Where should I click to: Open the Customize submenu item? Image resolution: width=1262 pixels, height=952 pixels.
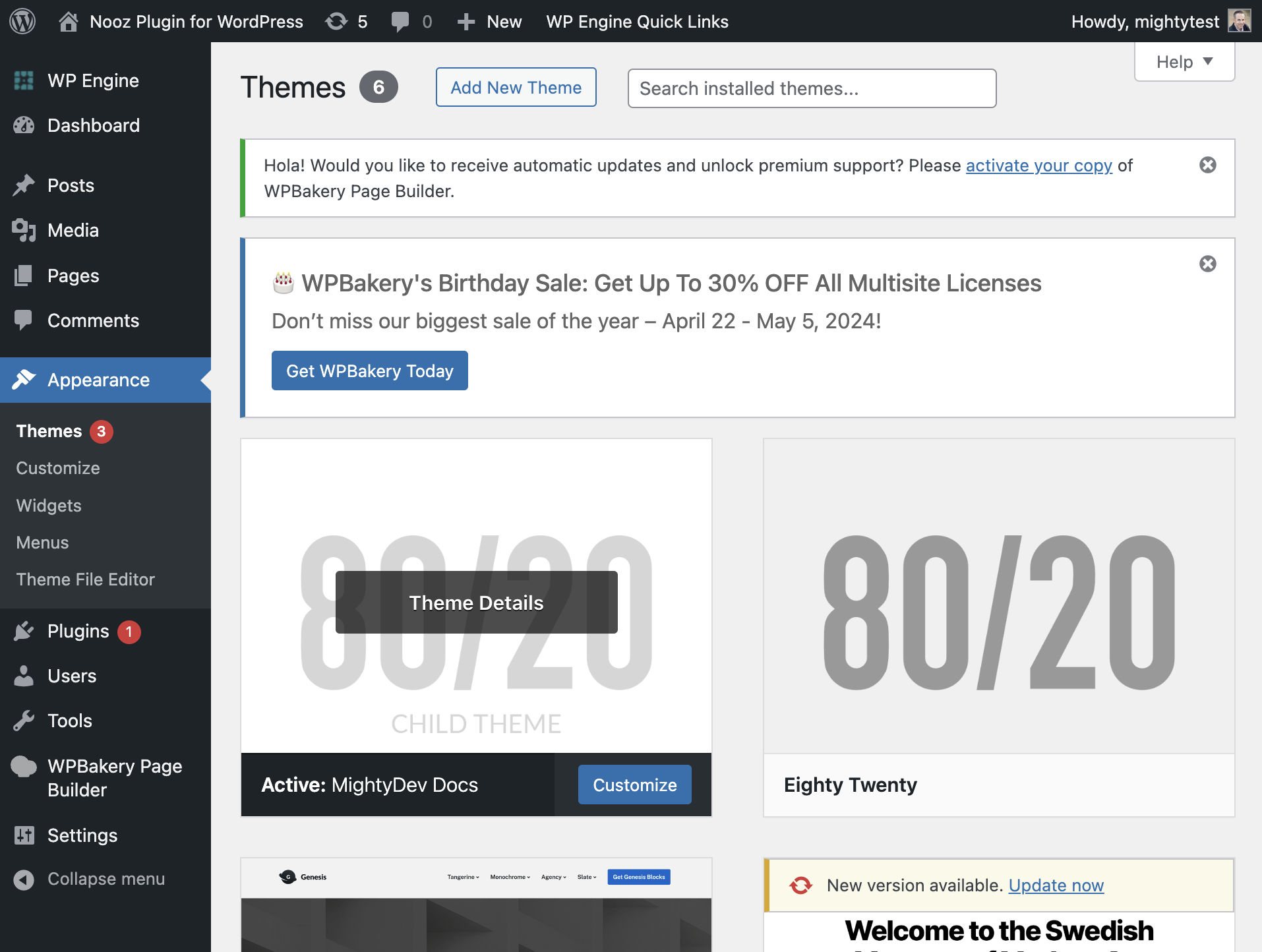pyautogui.click(x=58, y=468)
